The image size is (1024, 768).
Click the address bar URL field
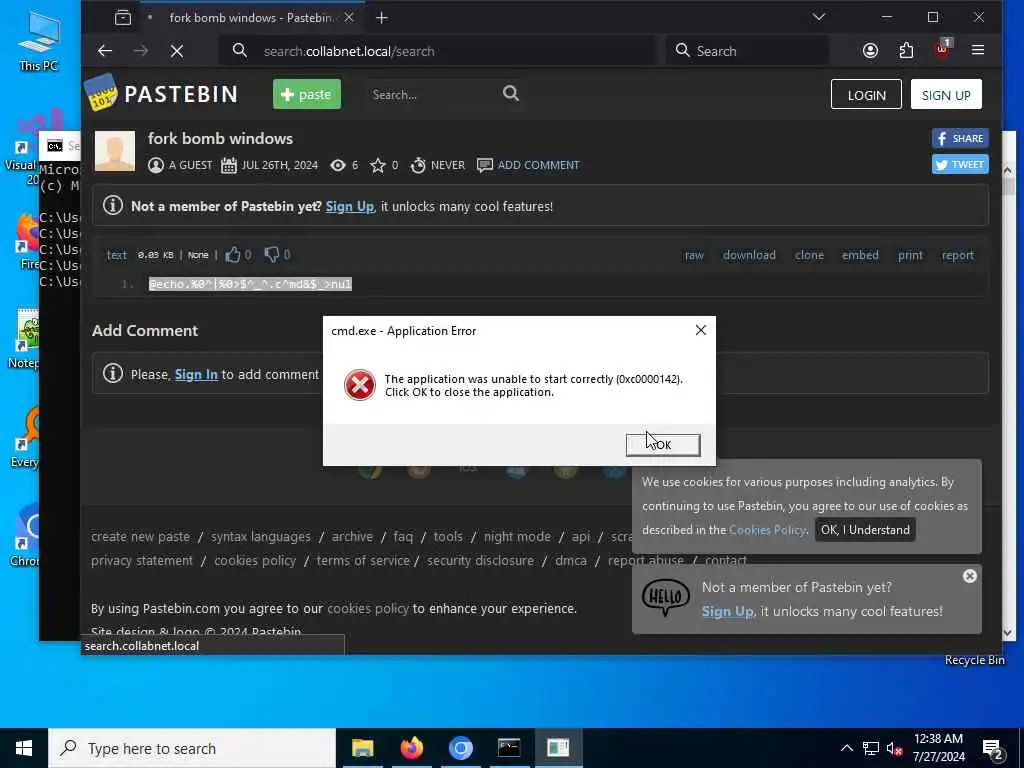tap(439, 51)
